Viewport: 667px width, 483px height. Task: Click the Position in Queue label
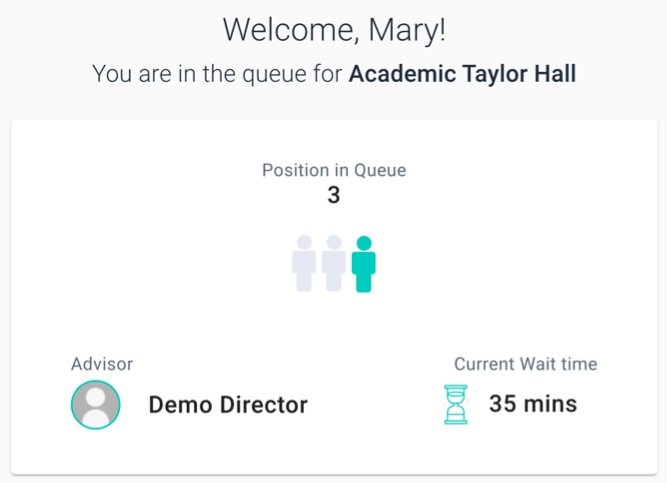pyautogui.click(x=334, y=170)
